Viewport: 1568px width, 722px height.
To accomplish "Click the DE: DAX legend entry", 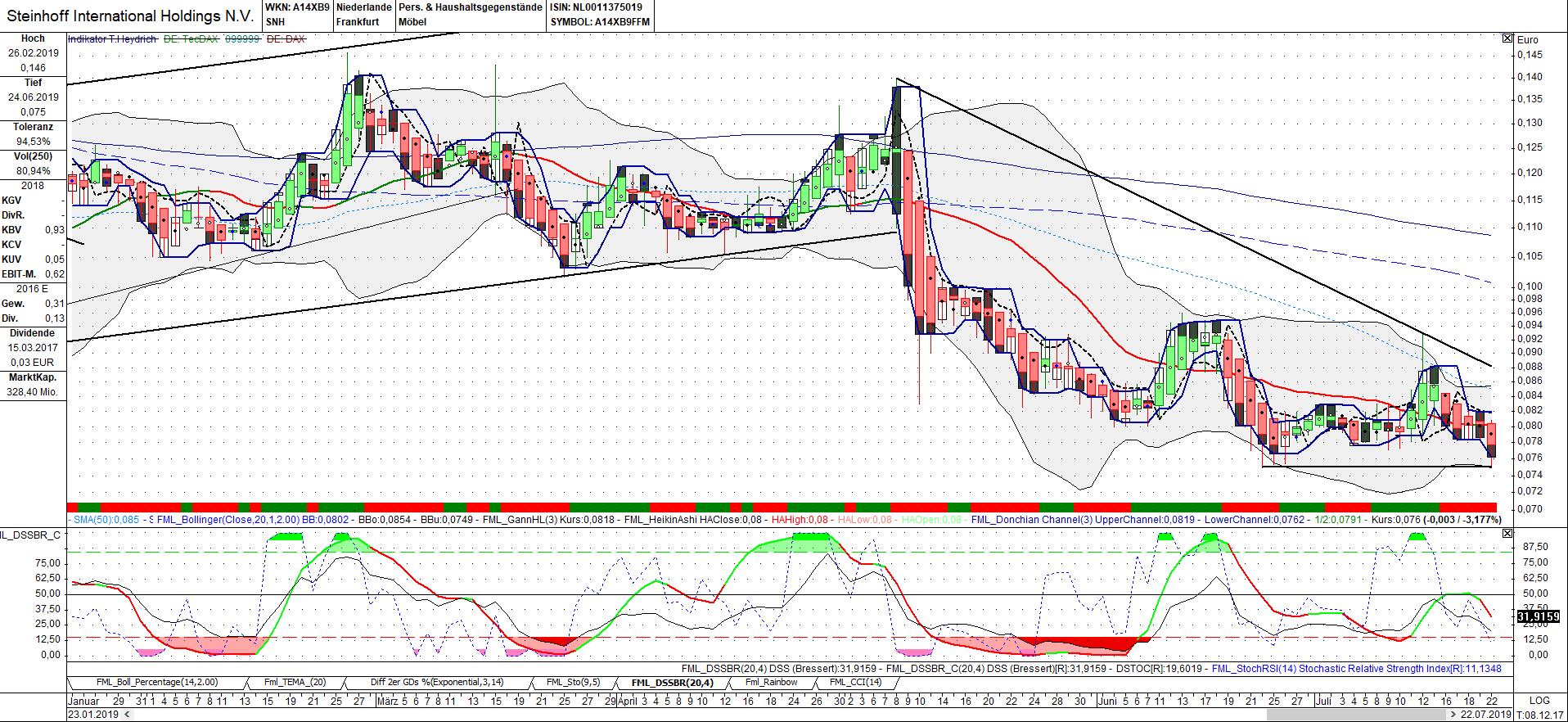I will [286, 39].
